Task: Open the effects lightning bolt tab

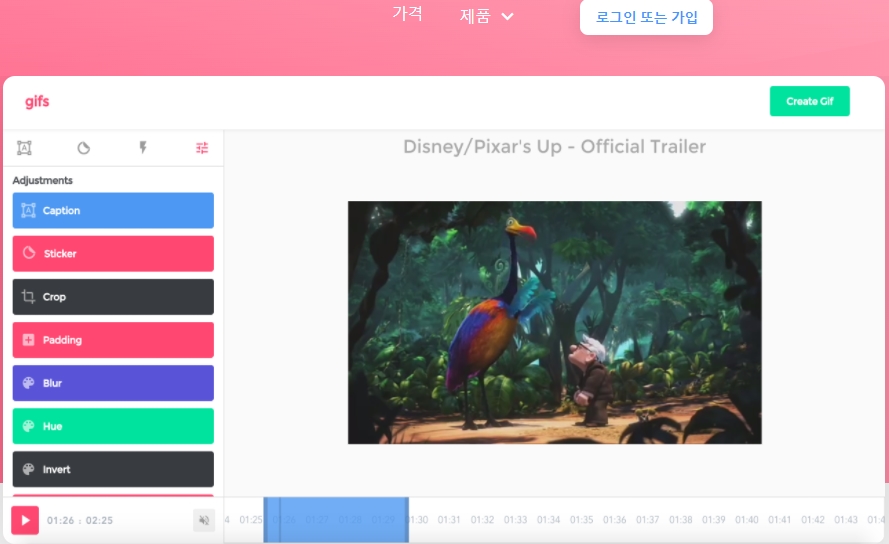Action: pyautogui.click(x=143, y=148)
